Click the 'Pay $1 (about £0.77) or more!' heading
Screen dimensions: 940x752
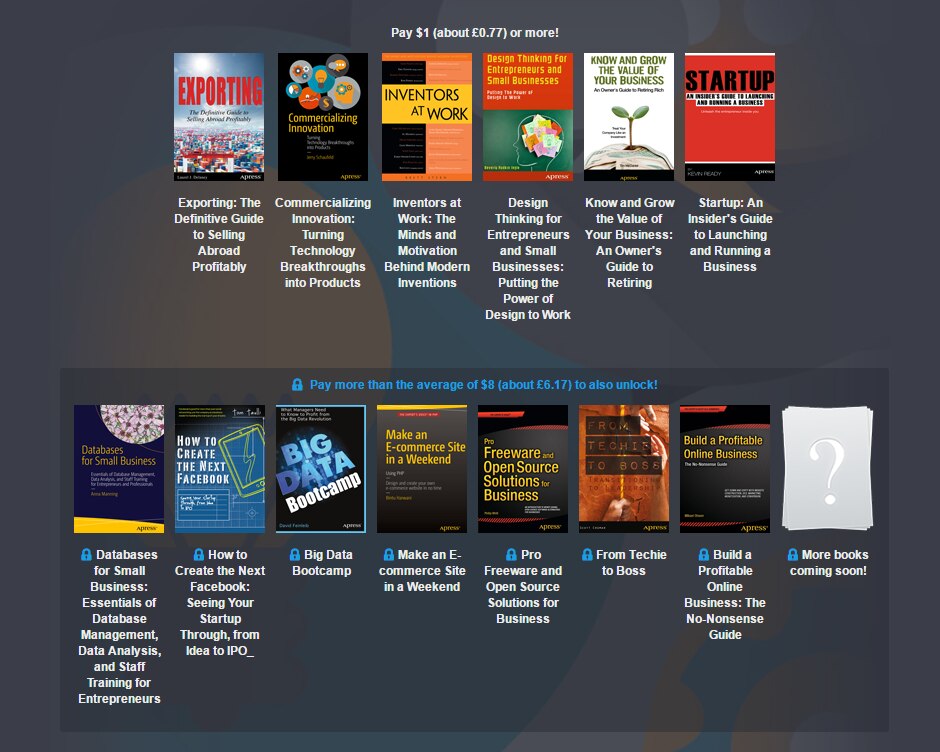(475, 32)
